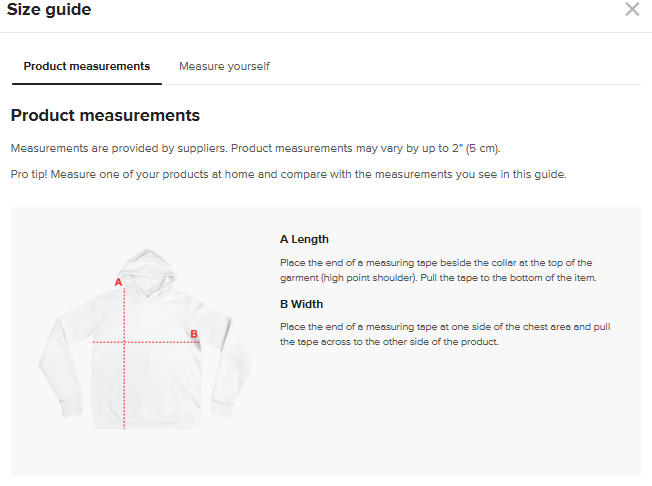The width and height of the screenshot is (652, 486).
Task: Click the red A marker on hoodie
Action: (118, 282)
